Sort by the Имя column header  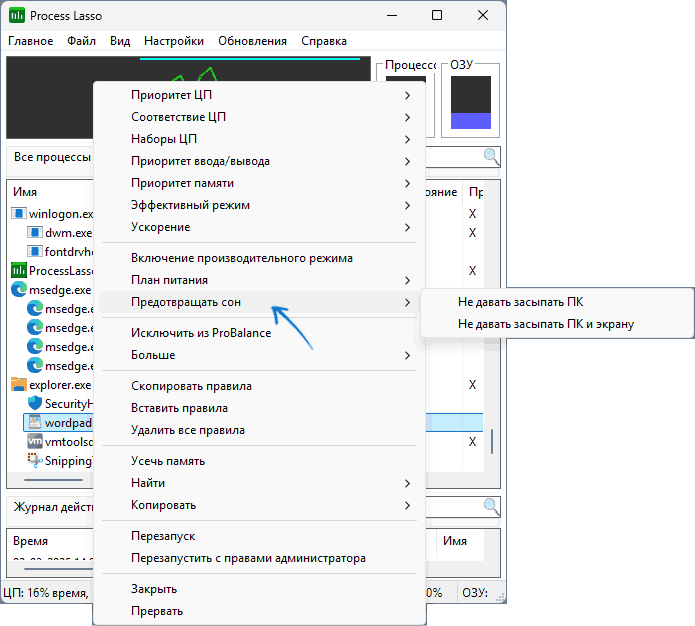click(25, 192)
